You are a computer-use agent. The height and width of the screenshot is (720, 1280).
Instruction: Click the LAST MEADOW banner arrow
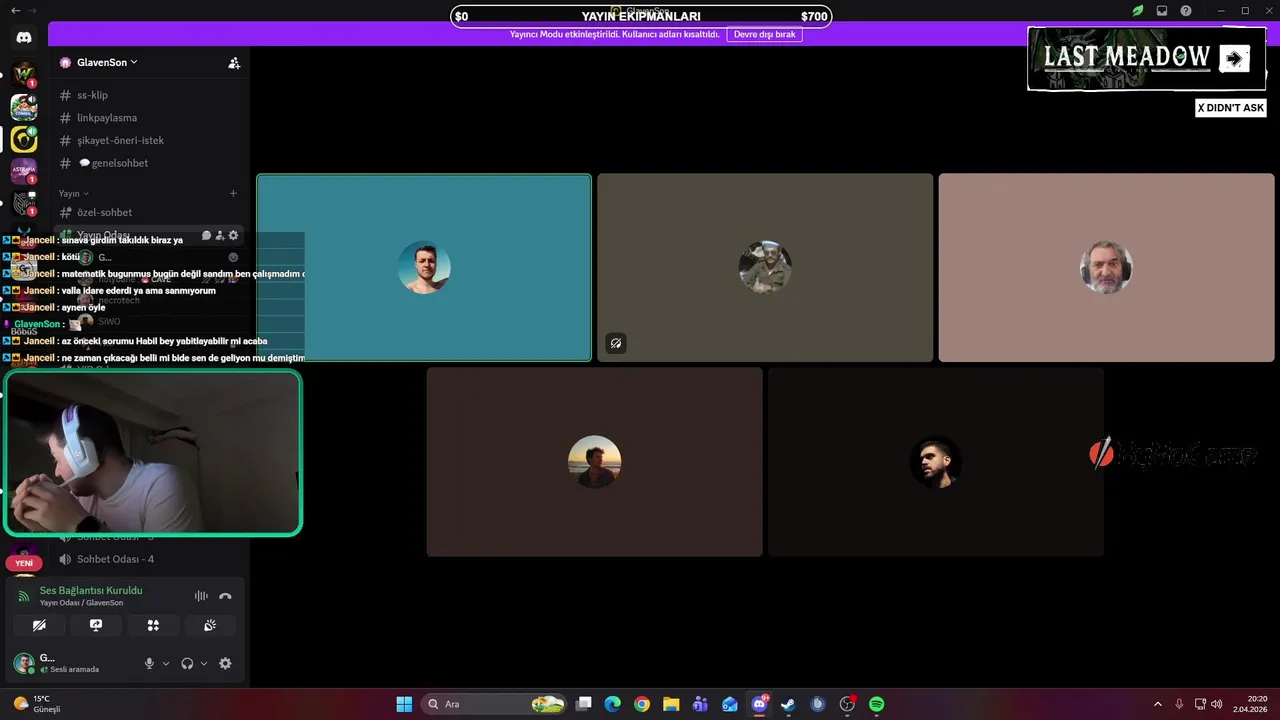1234,59
